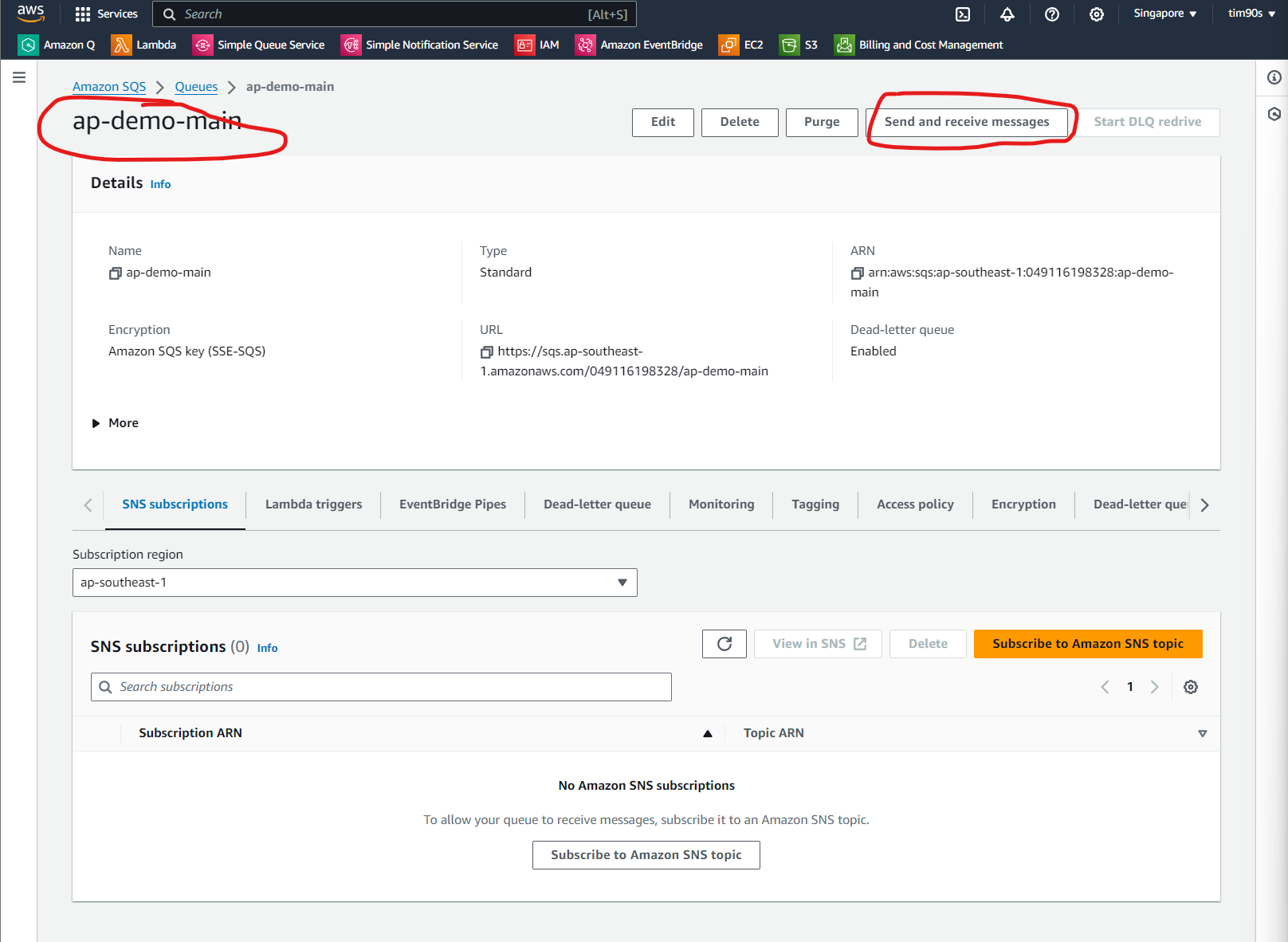The image size is (1288, 942).
Task: Click Send and receive messages
Action: (967, 122)
